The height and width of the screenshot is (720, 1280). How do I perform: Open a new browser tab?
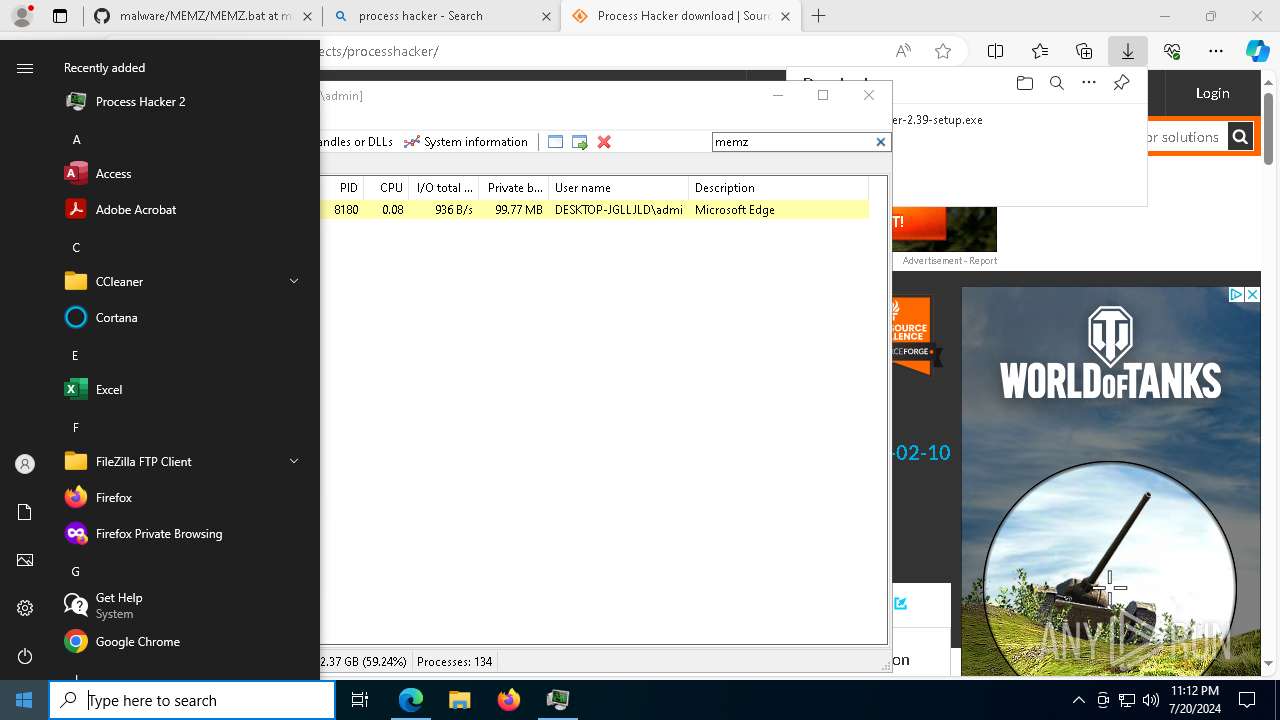[x=818, y=16]
